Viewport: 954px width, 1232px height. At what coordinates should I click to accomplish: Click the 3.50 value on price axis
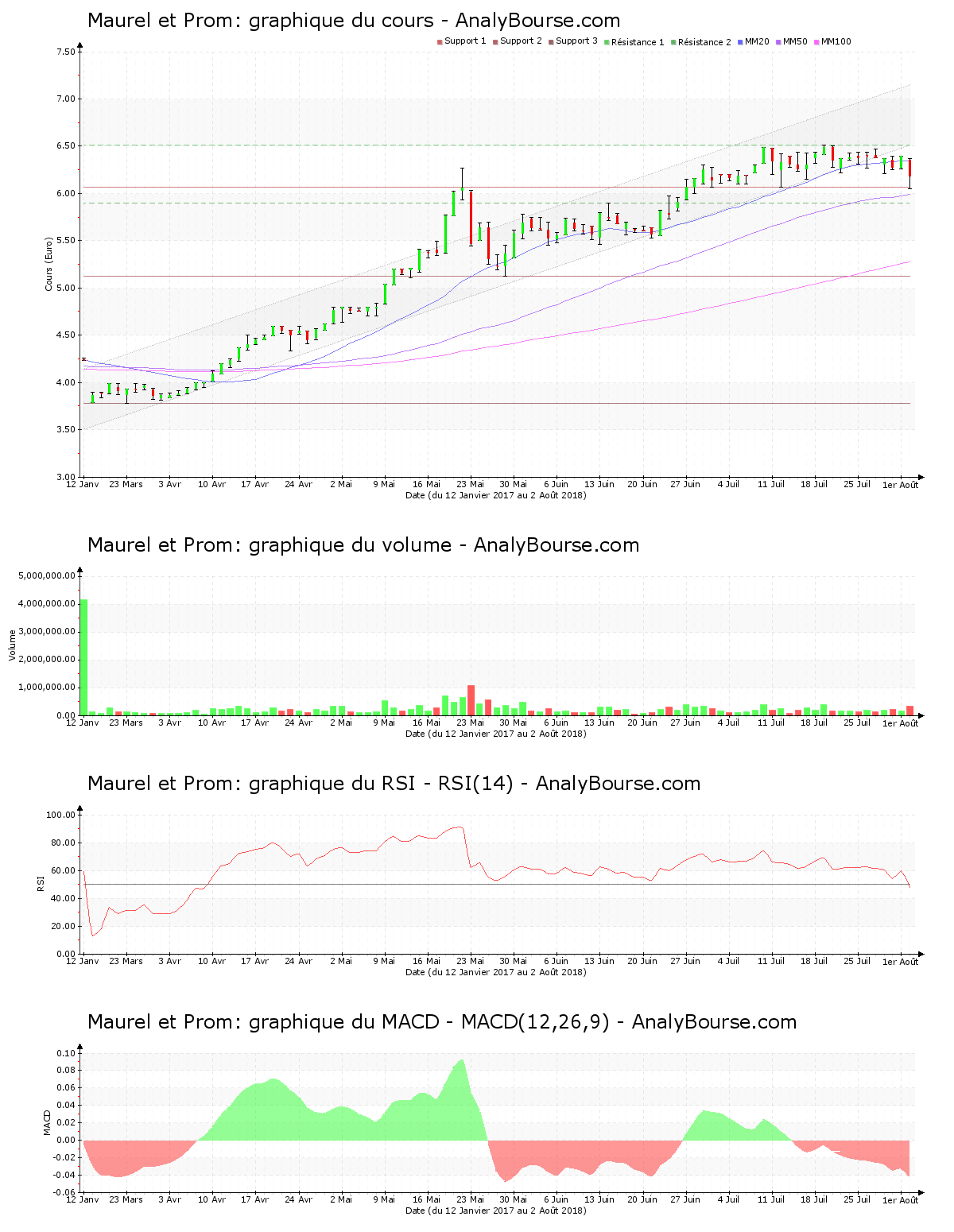[66, 430]
